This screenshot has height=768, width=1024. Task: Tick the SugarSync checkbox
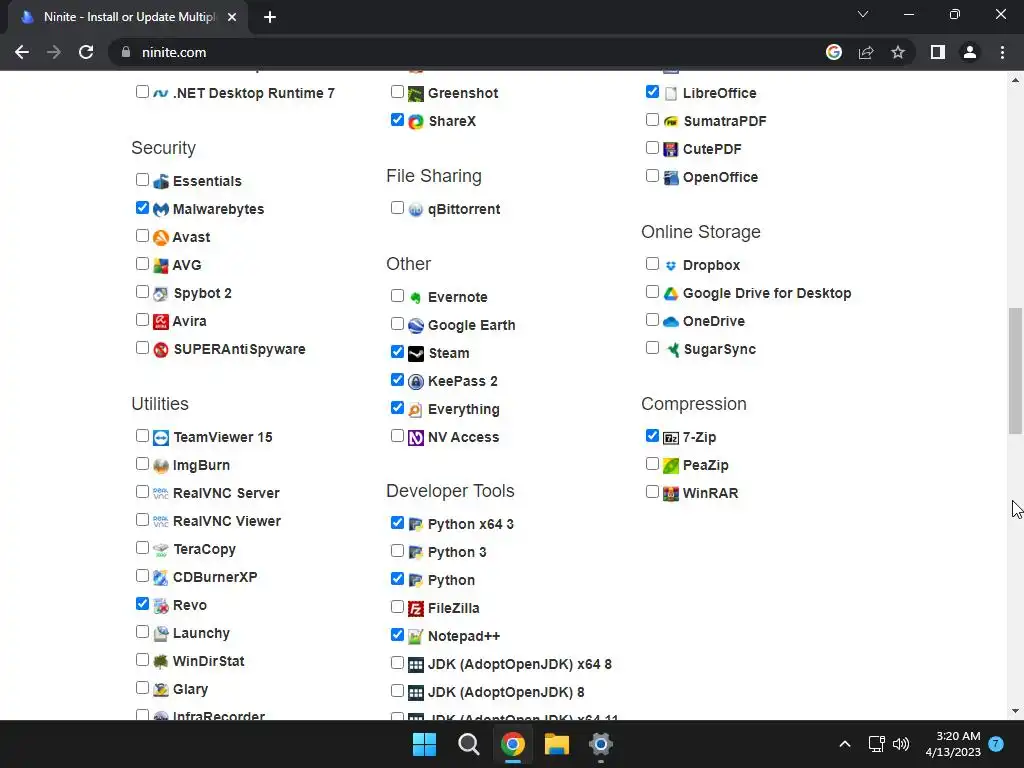tap(652, 348)
